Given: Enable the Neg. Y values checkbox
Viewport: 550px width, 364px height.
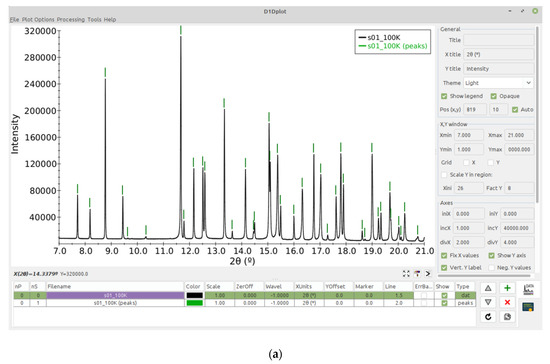Looking at the screenshot, I should pyautogui.click(x=492, y=268).
